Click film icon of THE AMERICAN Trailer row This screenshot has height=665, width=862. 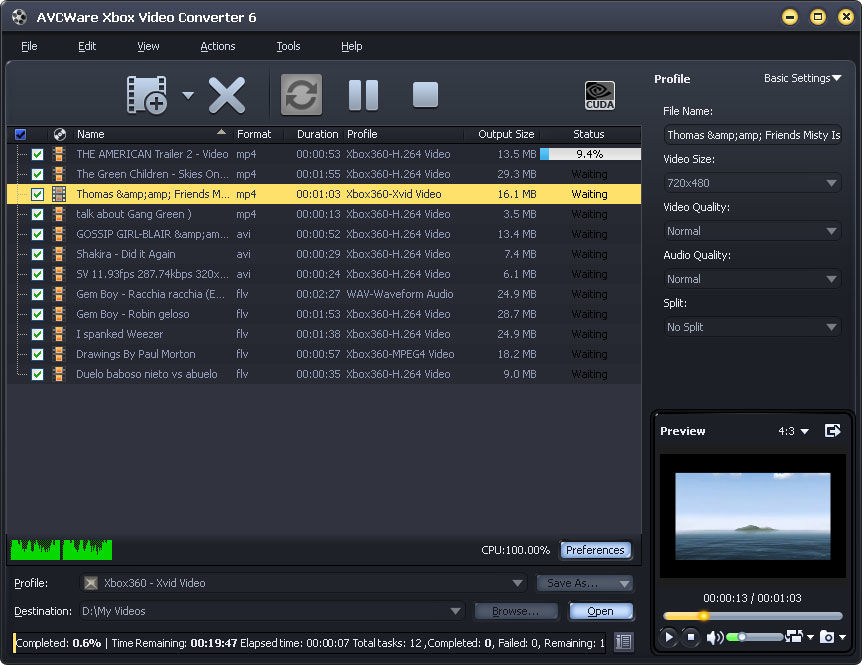click(x=59, y=154)
